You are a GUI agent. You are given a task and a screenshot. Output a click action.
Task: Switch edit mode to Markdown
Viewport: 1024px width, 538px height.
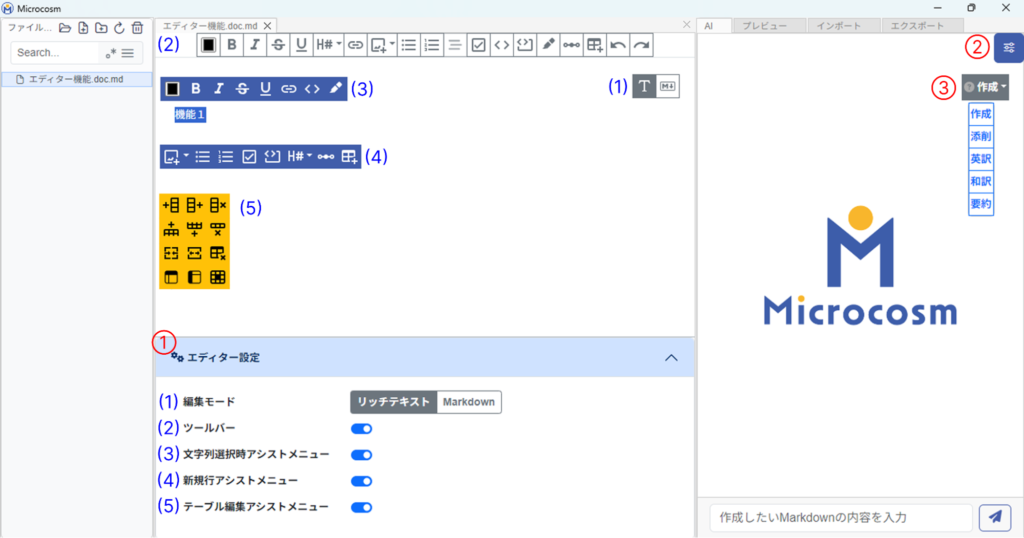[x=469, y=402]
